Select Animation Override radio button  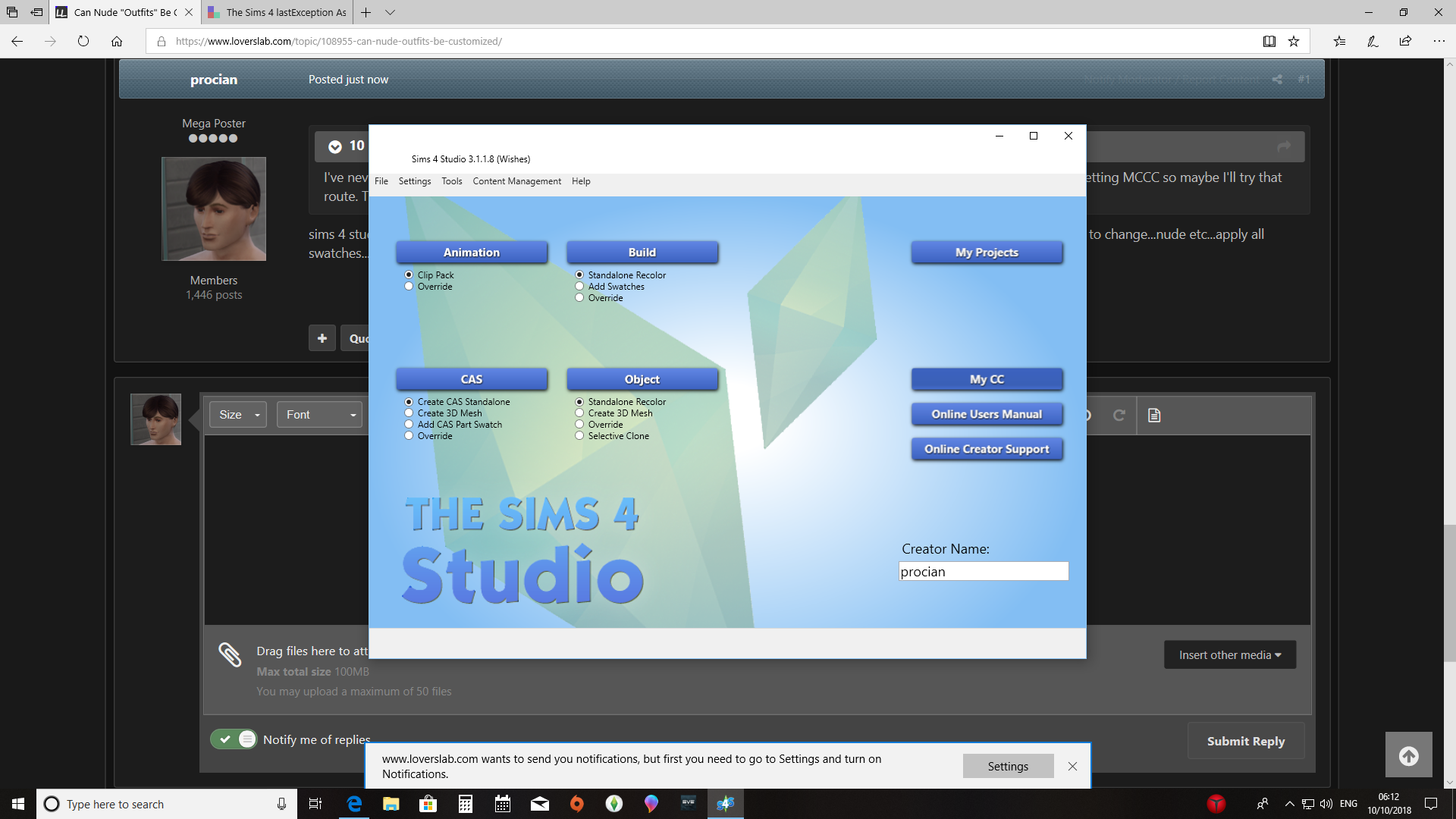409,287
